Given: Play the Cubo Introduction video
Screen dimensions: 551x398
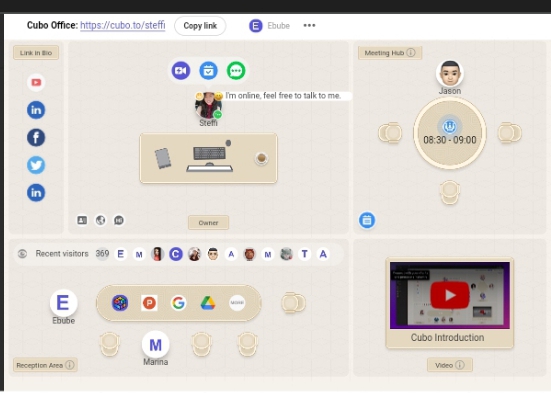Looking at the screenshot, I should tap(449, 295).
